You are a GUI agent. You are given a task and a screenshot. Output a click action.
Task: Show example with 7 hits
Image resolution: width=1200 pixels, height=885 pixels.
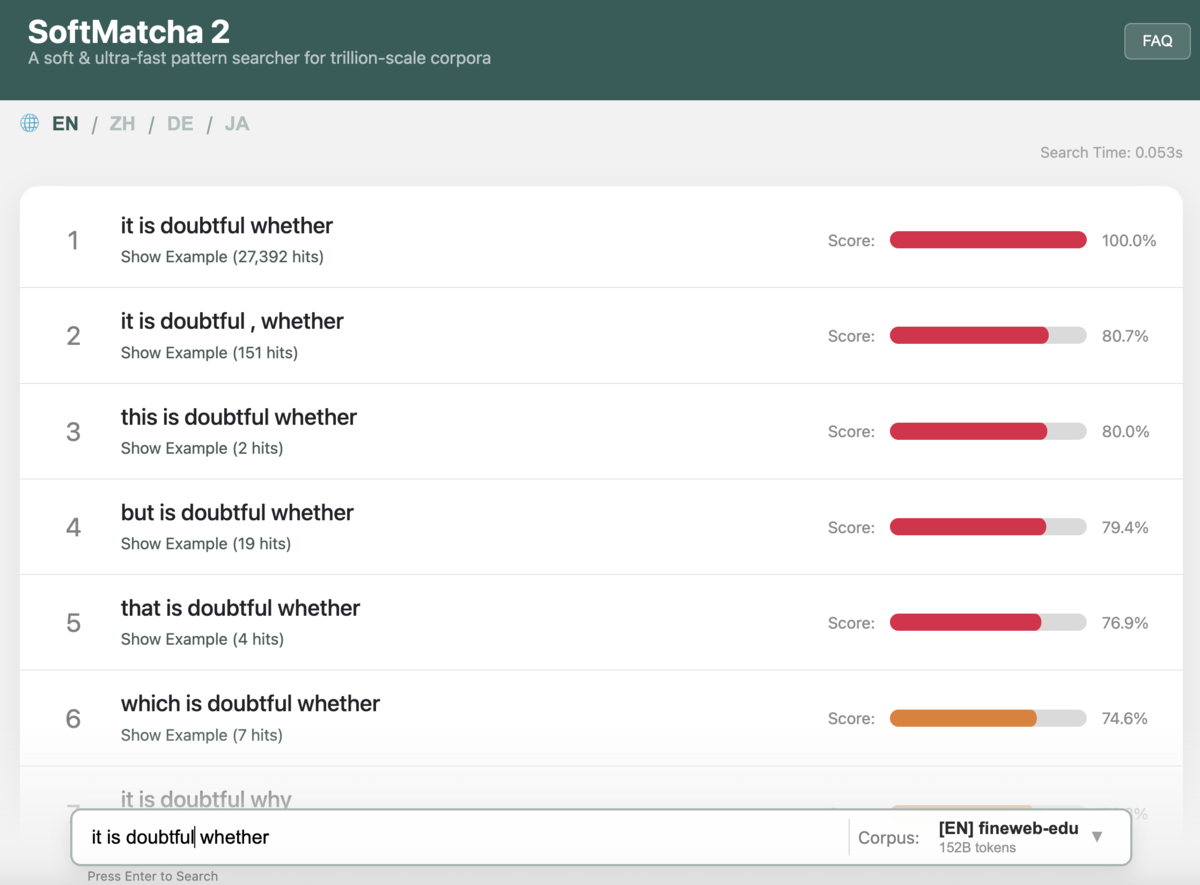[202, 735]
